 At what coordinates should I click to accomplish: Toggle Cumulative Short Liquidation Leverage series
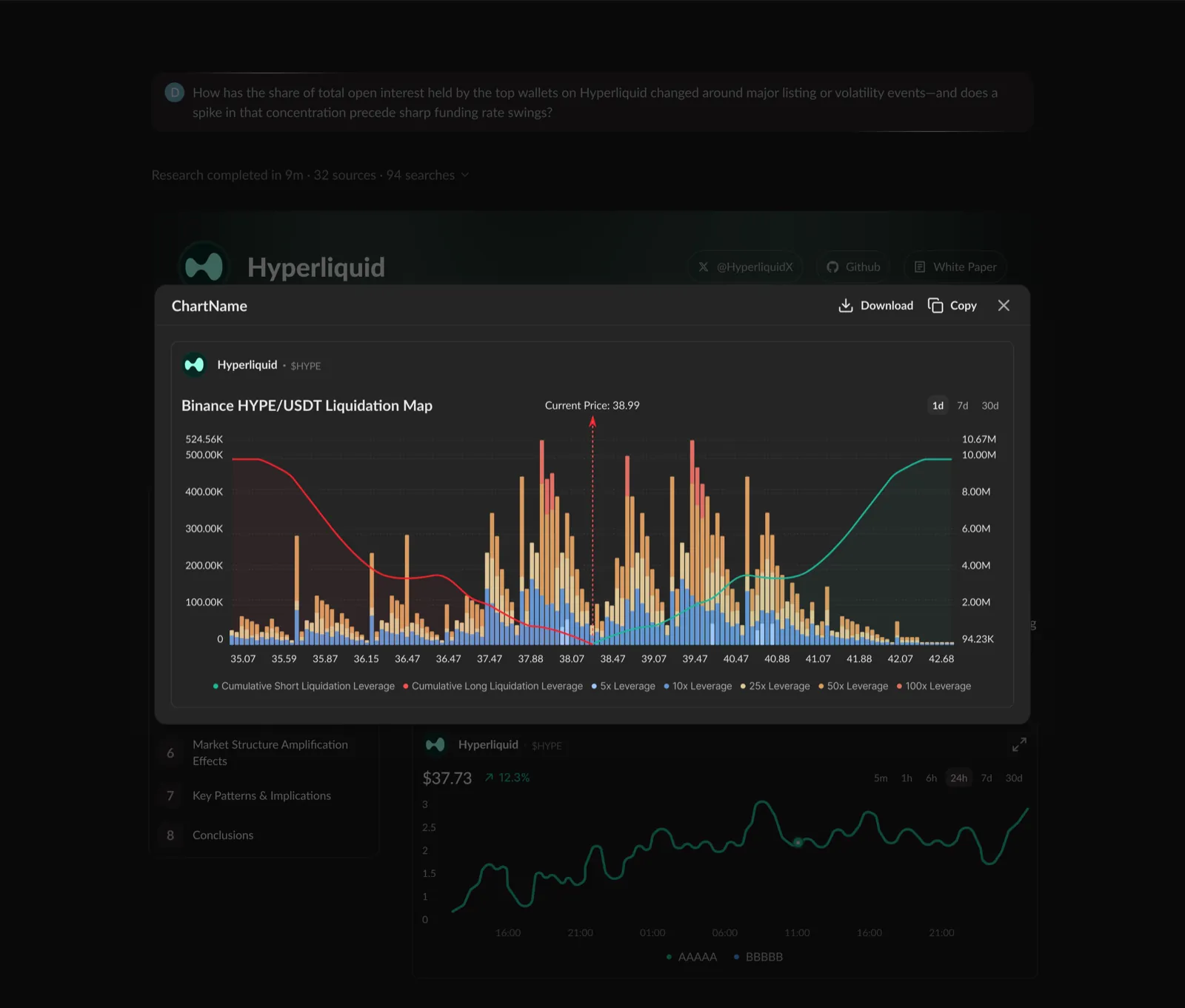pyautogui.click(x=304, y=687)
